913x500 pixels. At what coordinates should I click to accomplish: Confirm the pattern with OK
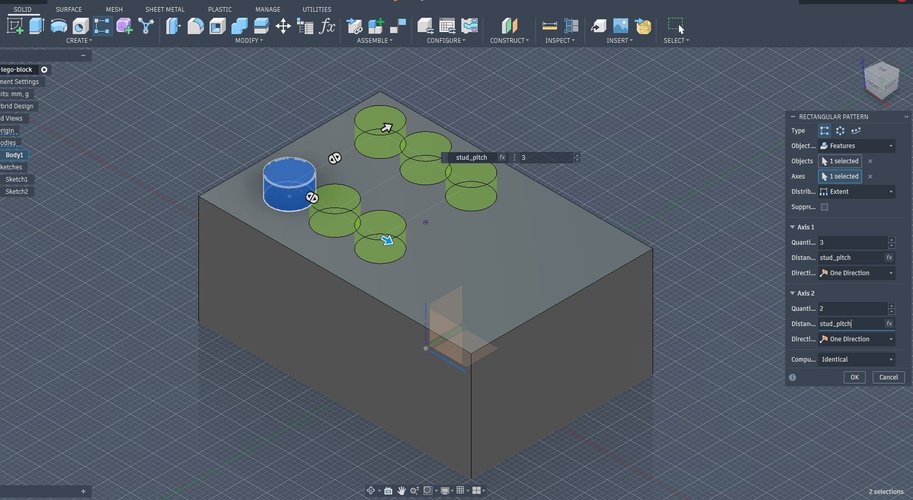coord(854,377)
